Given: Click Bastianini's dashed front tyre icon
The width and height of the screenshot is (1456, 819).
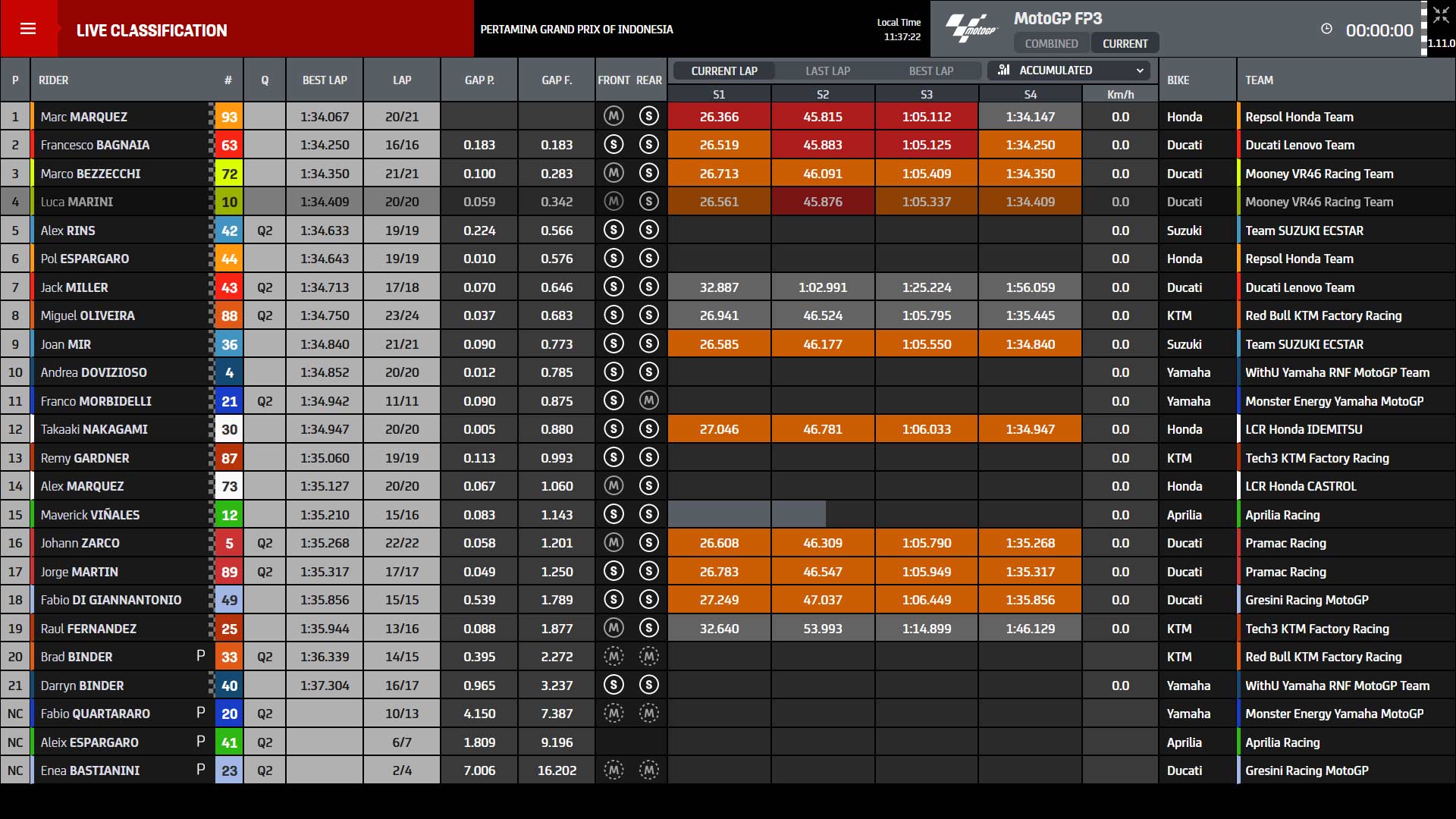Looking at the screenshot, I should click(x=613, y=770).
